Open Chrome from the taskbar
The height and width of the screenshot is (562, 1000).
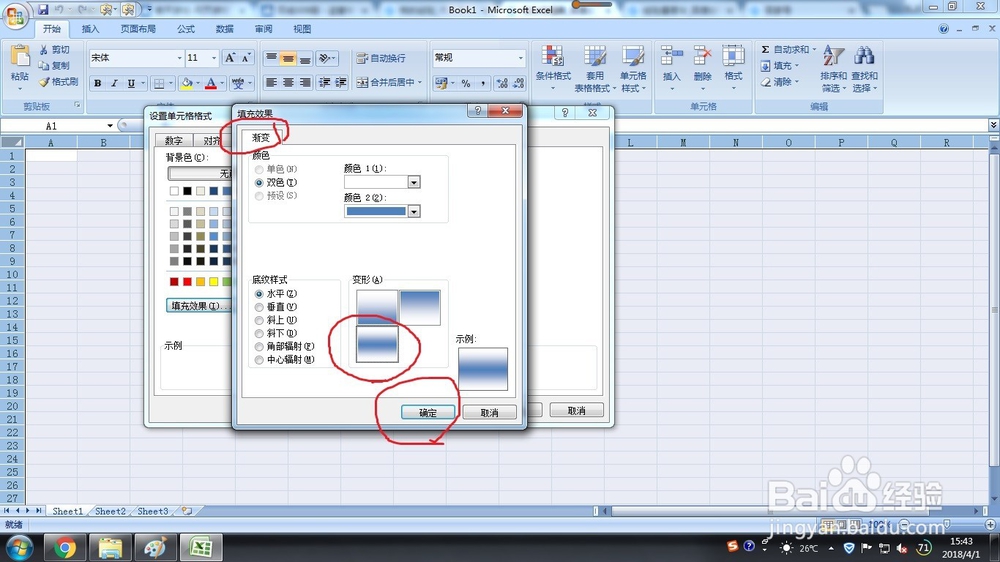click(x=64, y=547)
